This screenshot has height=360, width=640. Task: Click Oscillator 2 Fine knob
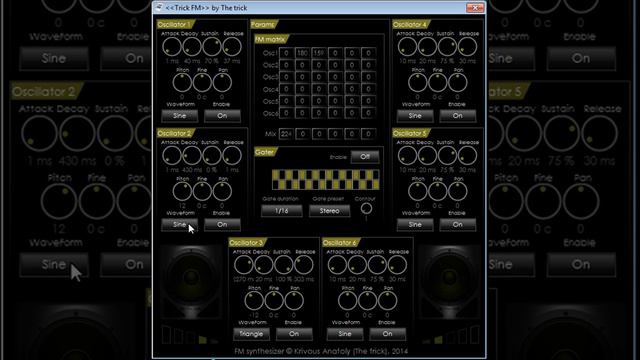pos(202,191)
